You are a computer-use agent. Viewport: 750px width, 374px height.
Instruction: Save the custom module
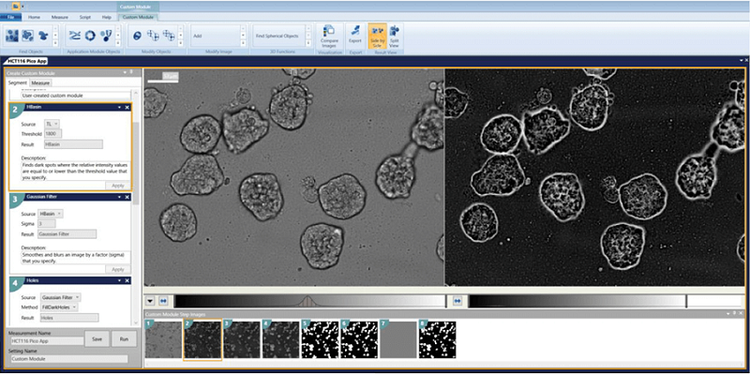pos(97,339)
